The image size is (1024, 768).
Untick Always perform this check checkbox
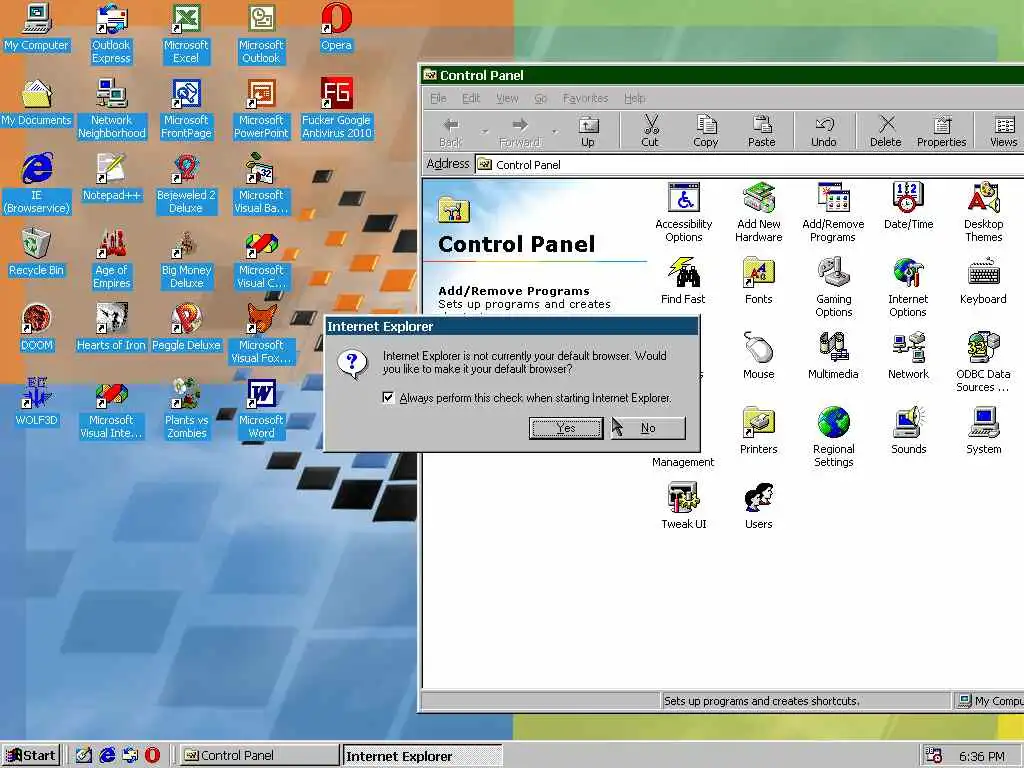(388, 397)
